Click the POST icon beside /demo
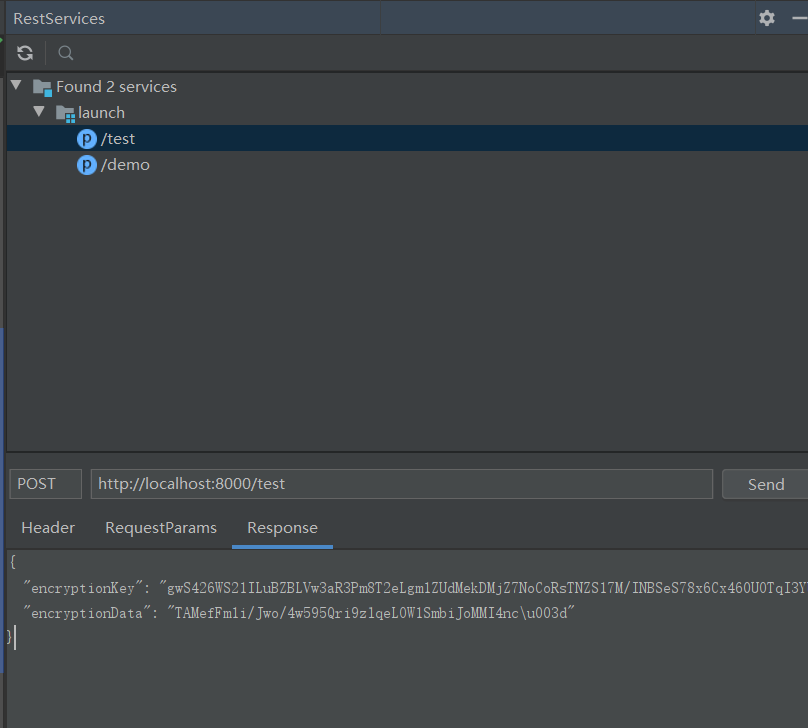Viewport: 808px width, 728px height. click(x=87, y=165)
